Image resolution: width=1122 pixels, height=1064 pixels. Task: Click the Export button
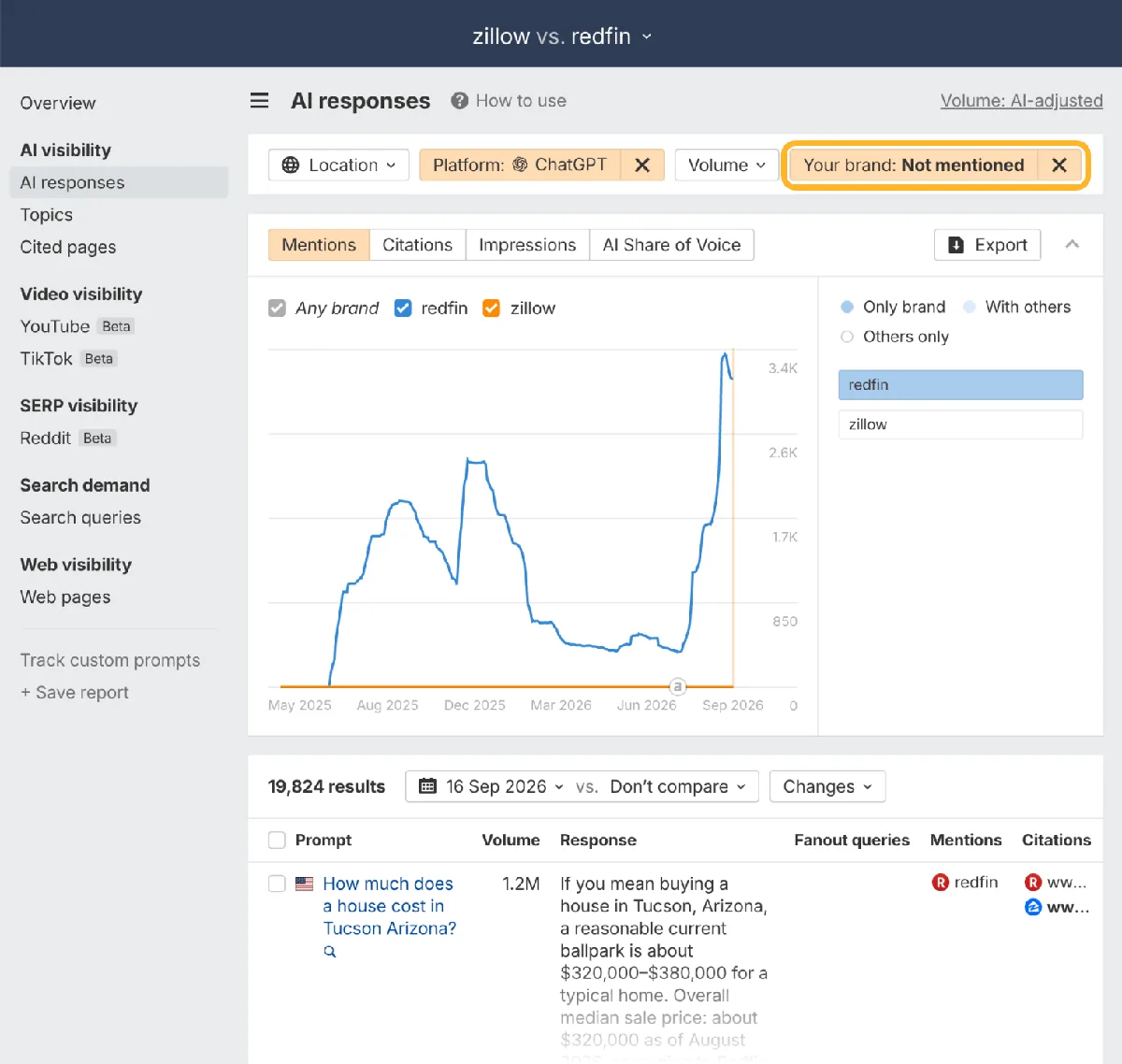pos(987,245)
